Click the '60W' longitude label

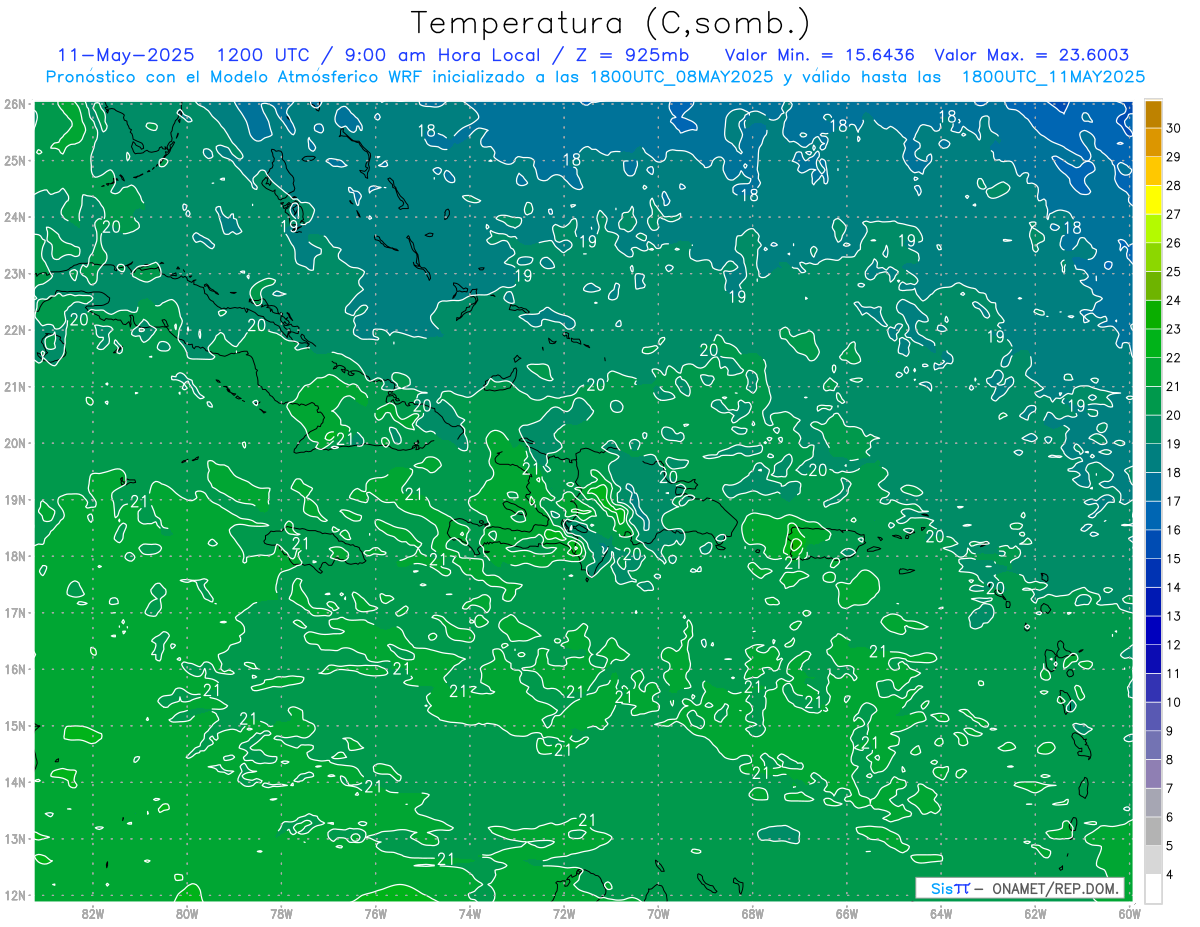pyautogui.click(x=1129, y=913)
